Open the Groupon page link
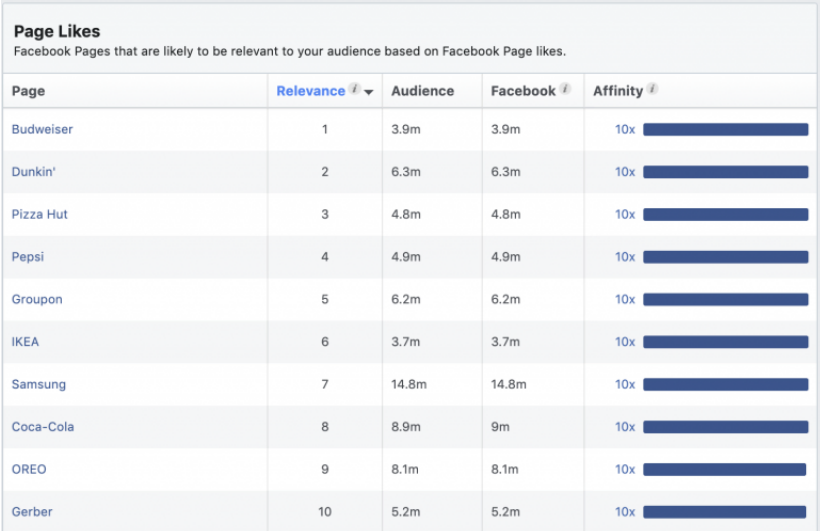The image size is (820, 531). pyautogui.click(x=37, y=299)
